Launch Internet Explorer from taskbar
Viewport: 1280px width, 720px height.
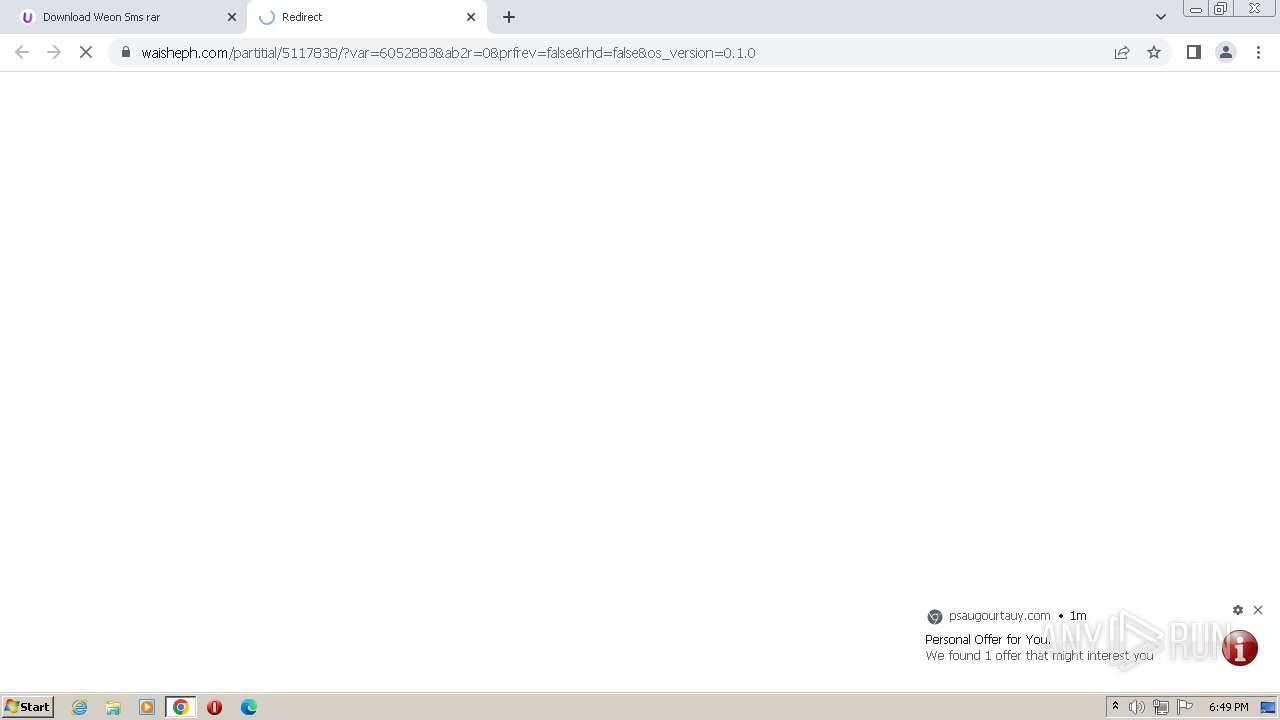pos(80,707)
